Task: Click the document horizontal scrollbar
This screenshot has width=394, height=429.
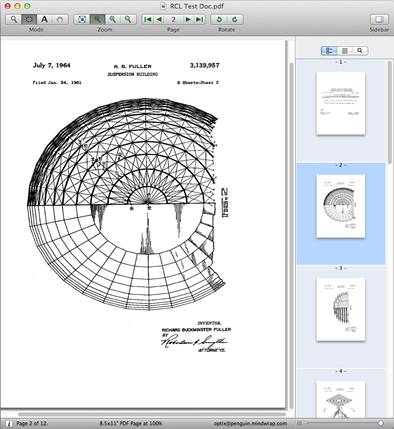Action: point(152,414)
